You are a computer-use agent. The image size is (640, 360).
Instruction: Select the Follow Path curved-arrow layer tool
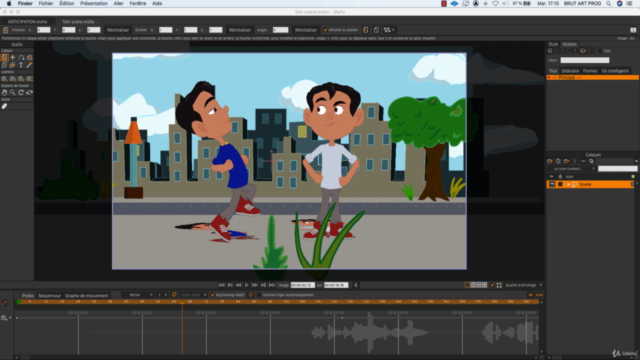[x=21, y=58]
